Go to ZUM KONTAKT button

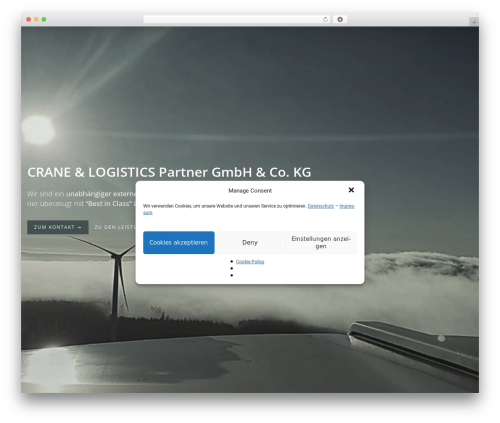pos(58,227)
